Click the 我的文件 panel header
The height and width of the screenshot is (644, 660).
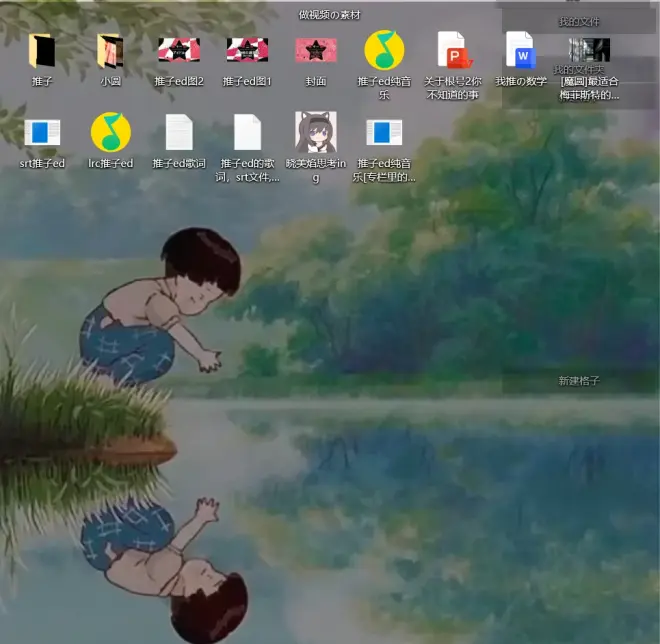[x=579, y=21]
